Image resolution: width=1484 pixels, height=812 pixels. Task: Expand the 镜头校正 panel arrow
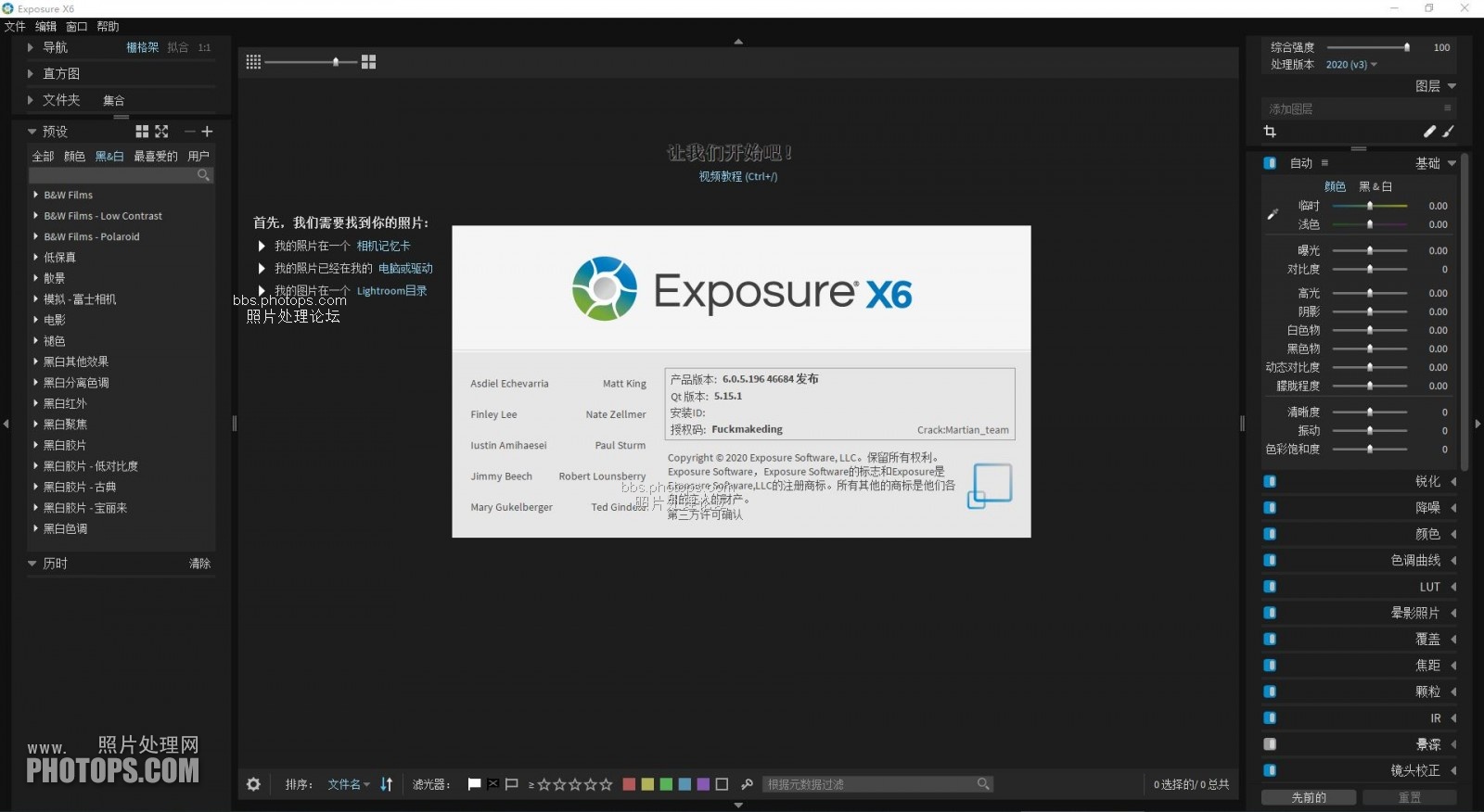1453,770
